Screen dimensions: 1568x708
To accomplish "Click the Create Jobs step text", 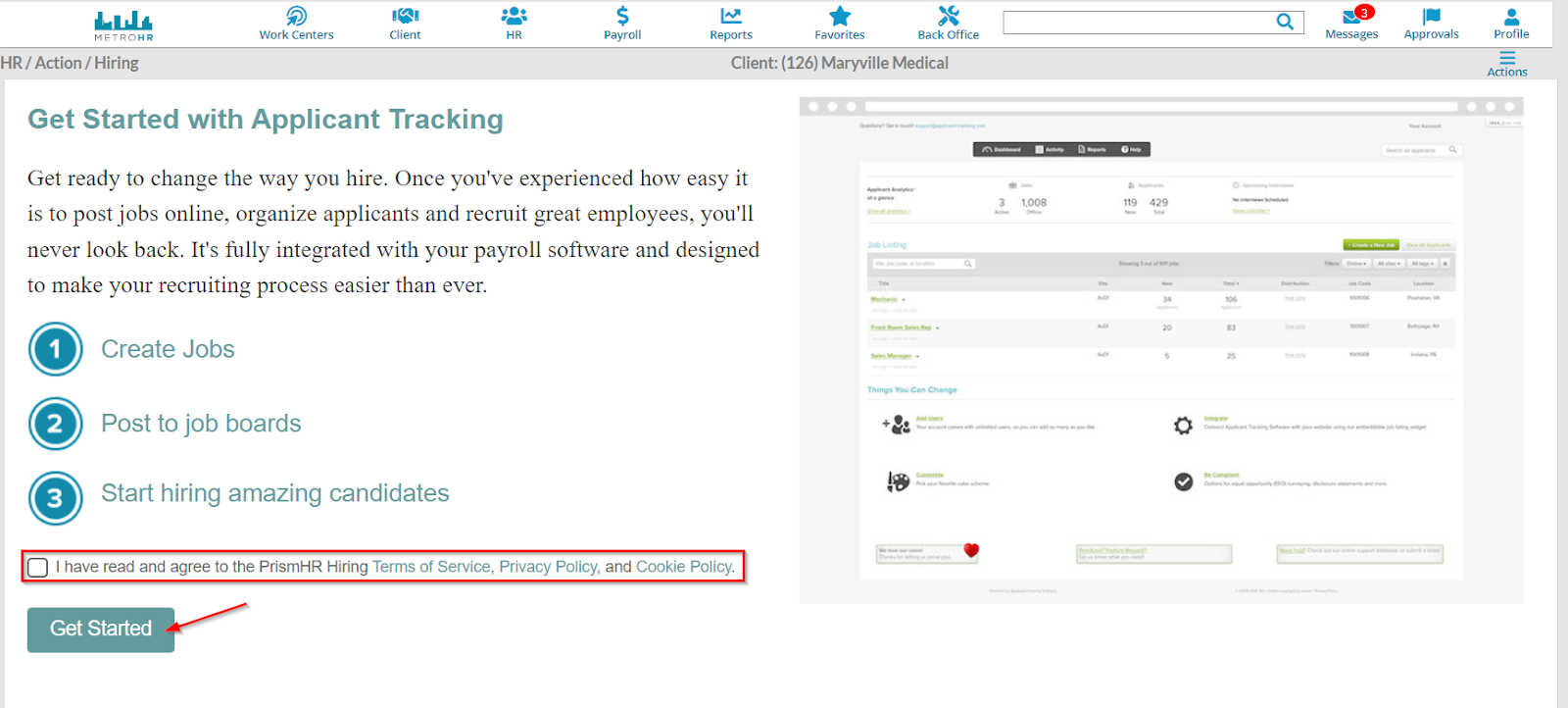I will pos(168,349).
